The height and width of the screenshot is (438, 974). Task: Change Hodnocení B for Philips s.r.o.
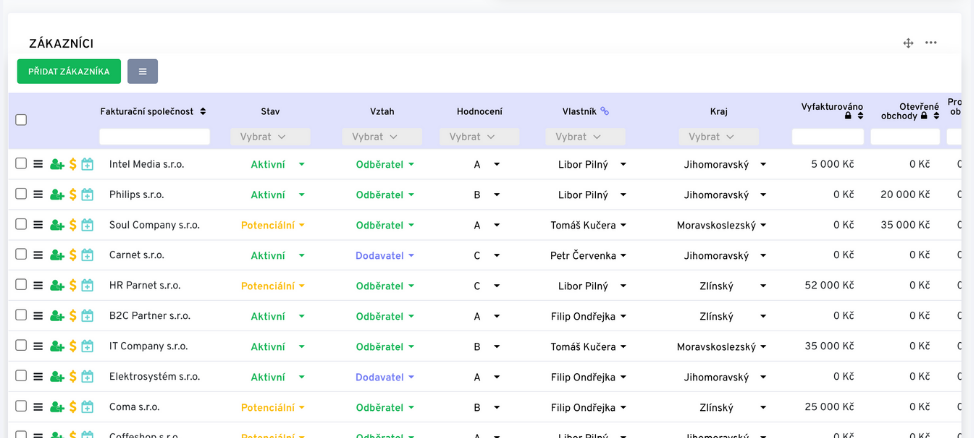486,195
